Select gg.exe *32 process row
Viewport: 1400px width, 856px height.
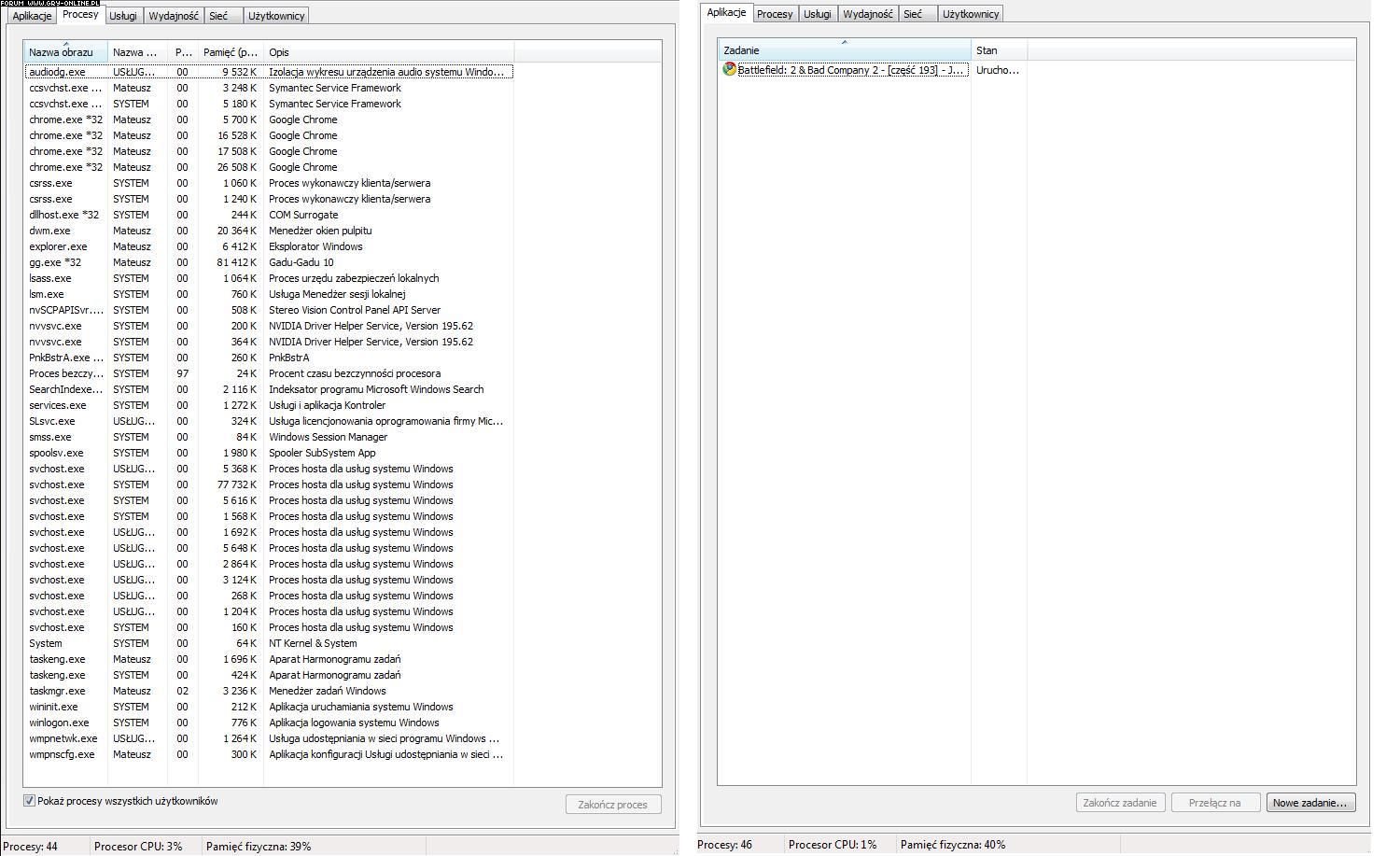click(269, 262)
